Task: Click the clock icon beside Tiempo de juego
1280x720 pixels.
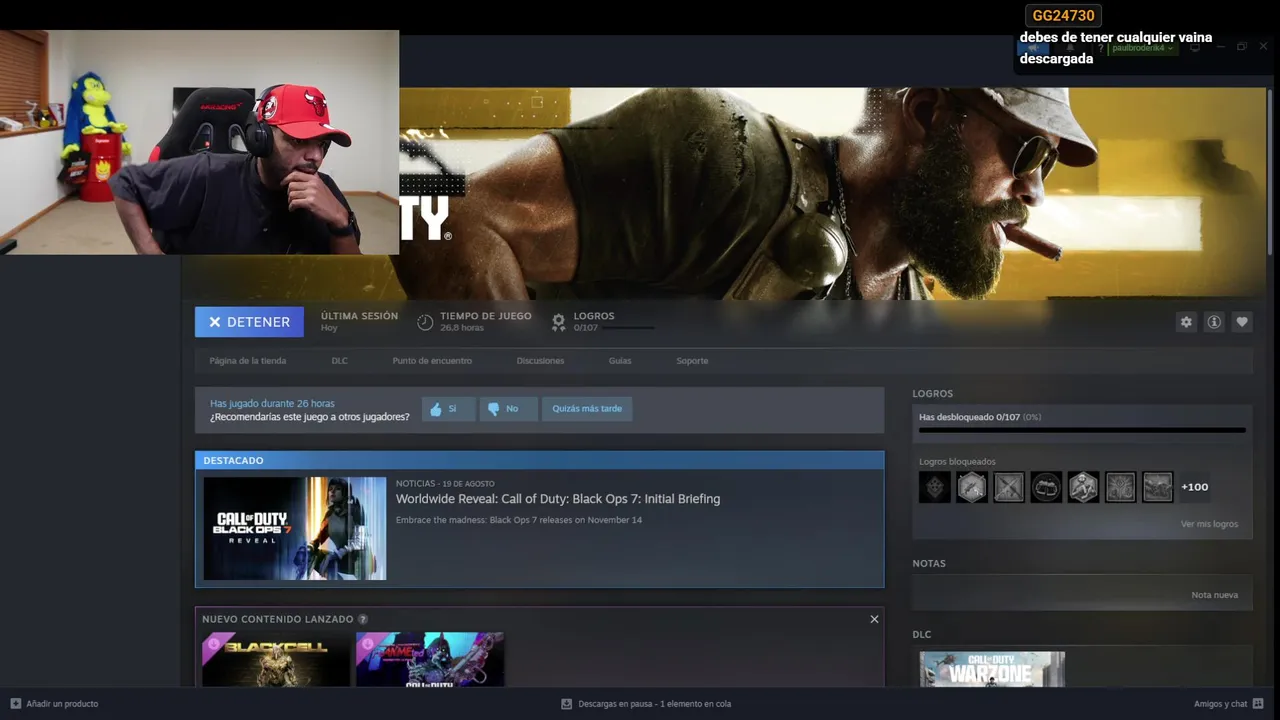Action: [x=425, y=322]
